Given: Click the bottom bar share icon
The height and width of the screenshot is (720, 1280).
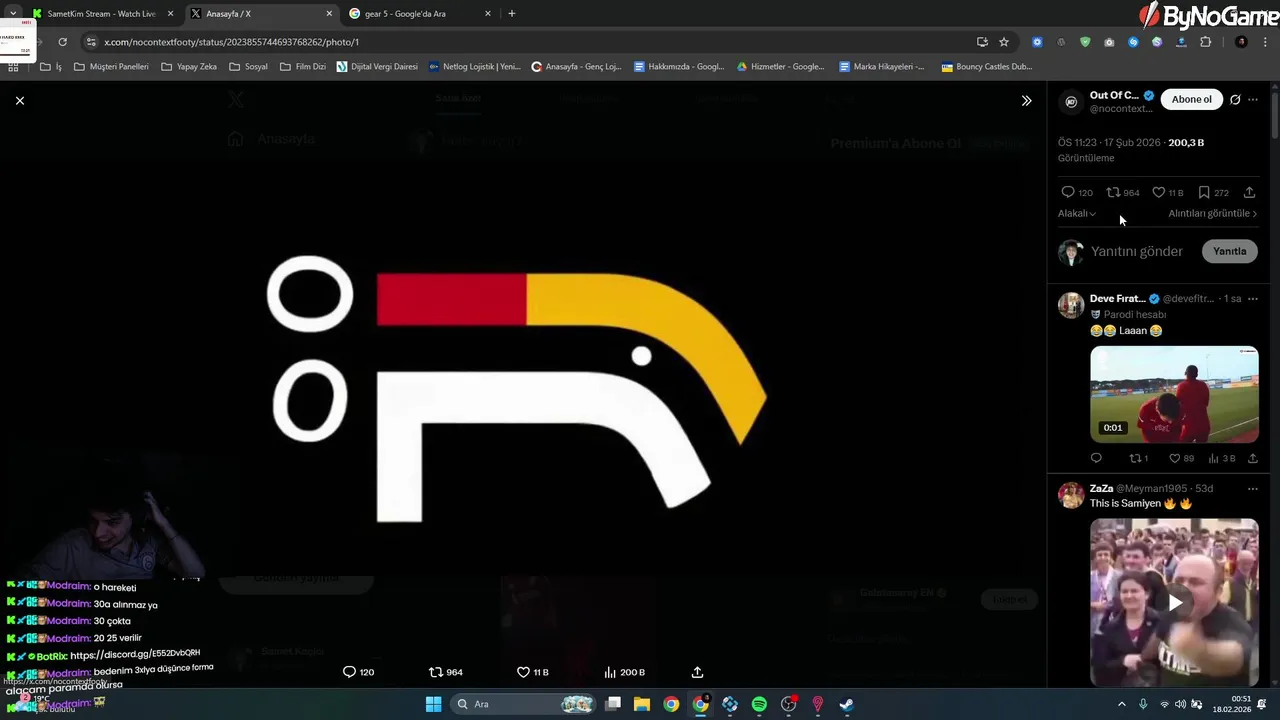Looking at the screenshot, I should coord(697,672).
